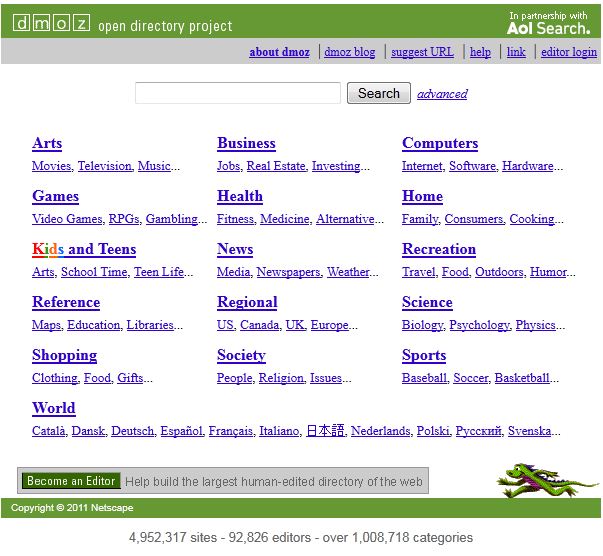Open the about dmoz menu link
603x556 pixels.
pos(279,52)
